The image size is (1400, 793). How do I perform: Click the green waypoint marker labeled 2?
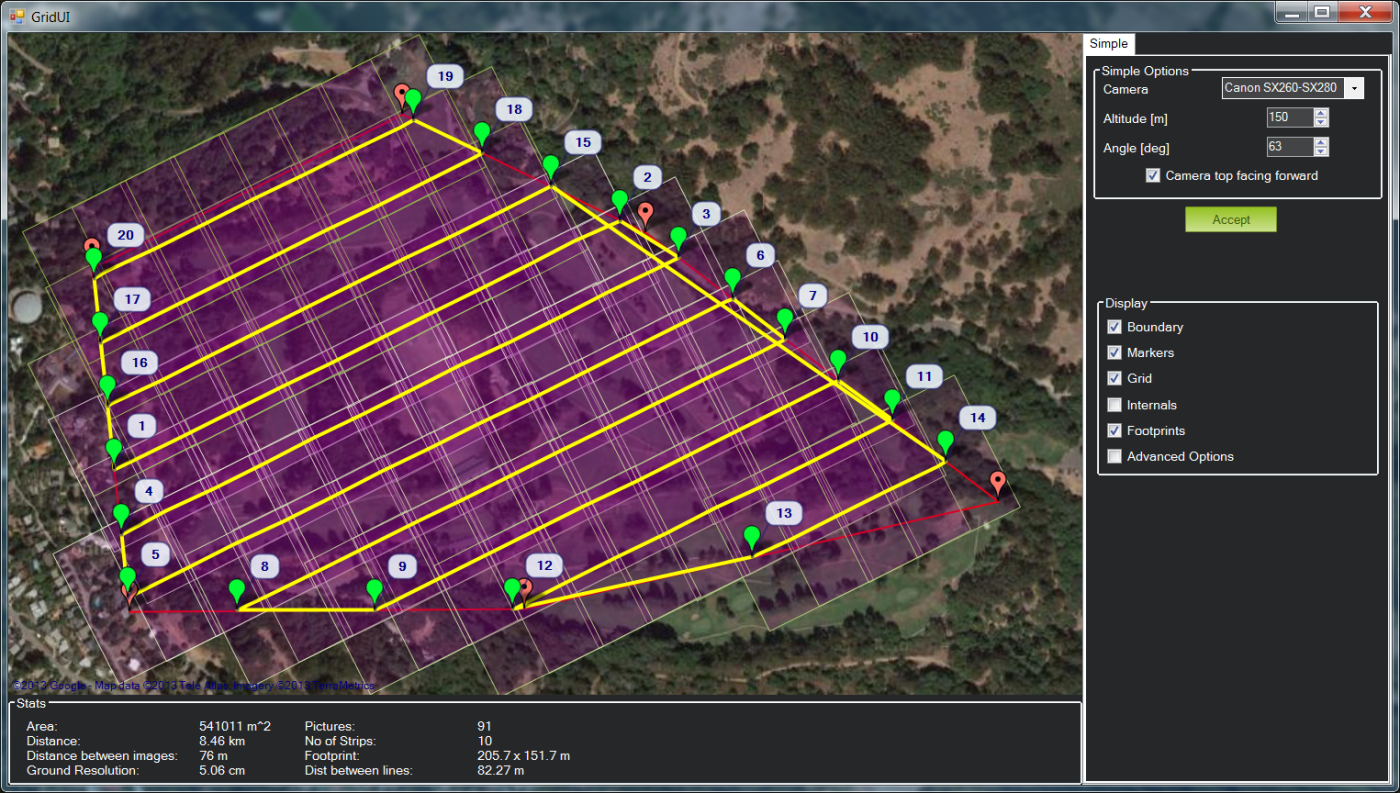click(619, 204)
